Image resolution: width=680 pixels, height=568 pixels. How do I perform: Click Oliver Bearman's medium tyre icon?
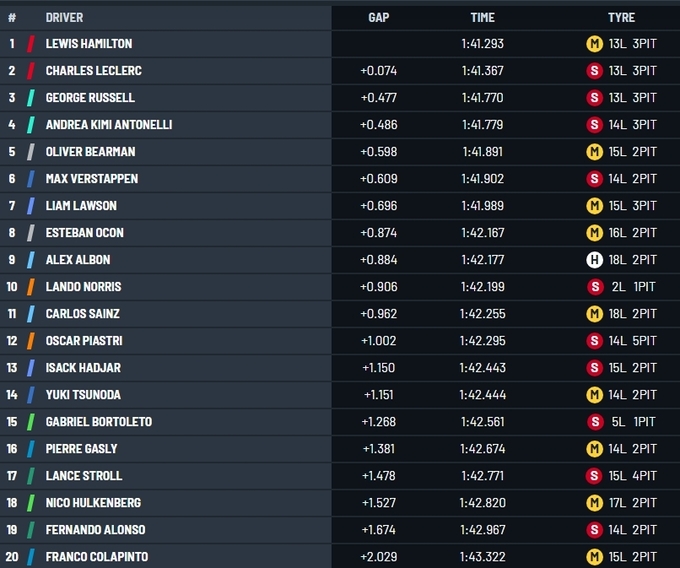click(x=593, y=152)
